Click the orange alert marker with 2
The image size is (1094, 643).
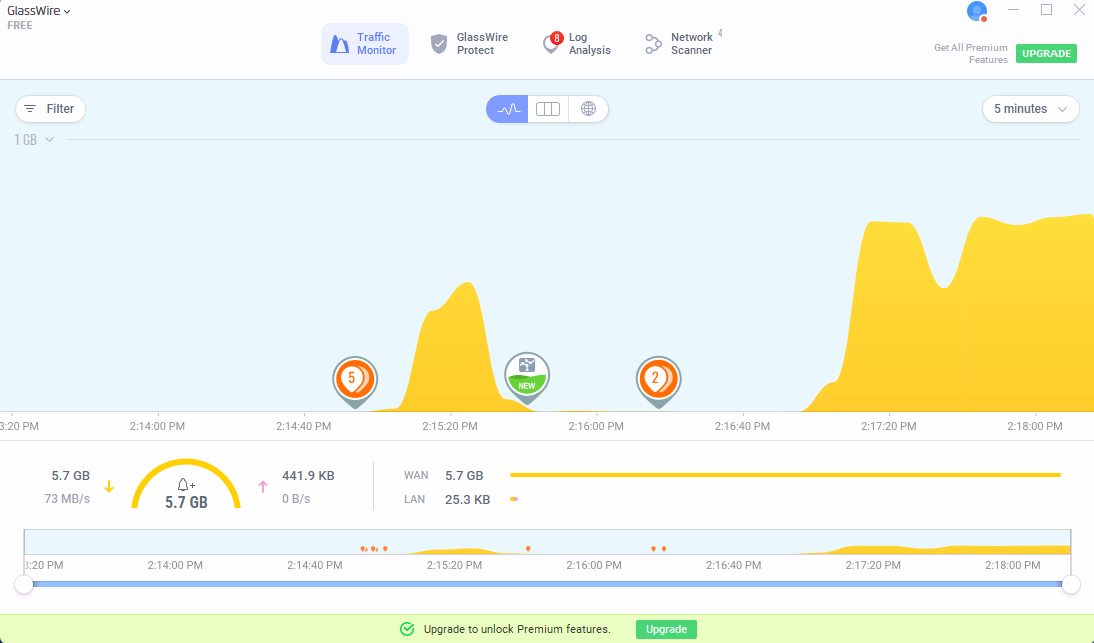point(657,379)
